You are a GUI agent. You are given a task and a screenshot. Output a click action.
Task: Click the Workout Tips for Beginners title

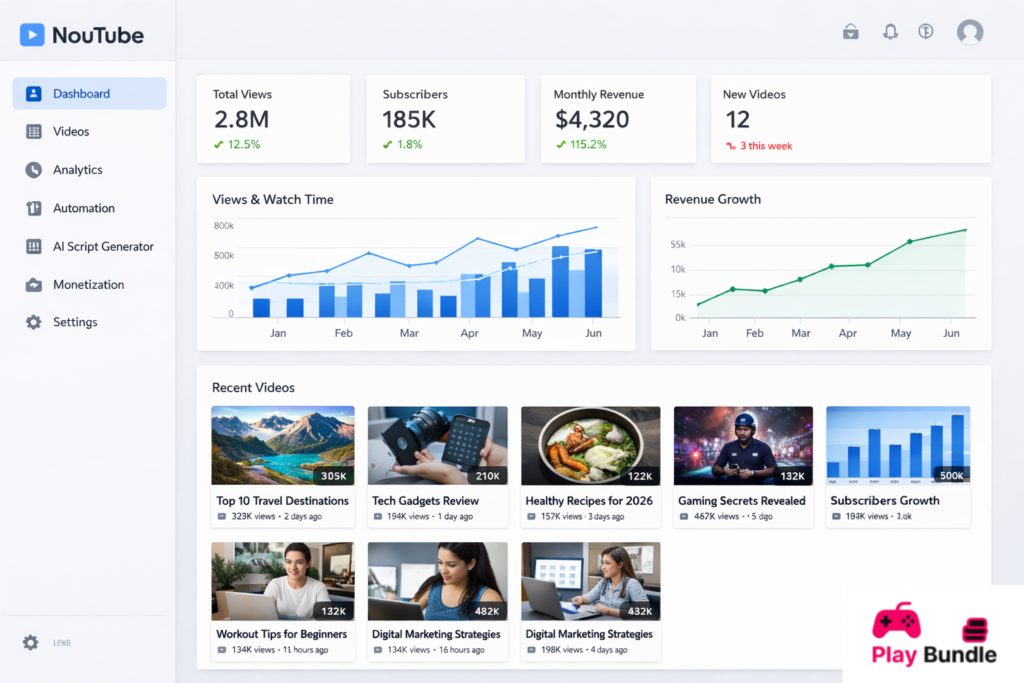[x=282, y=634]
